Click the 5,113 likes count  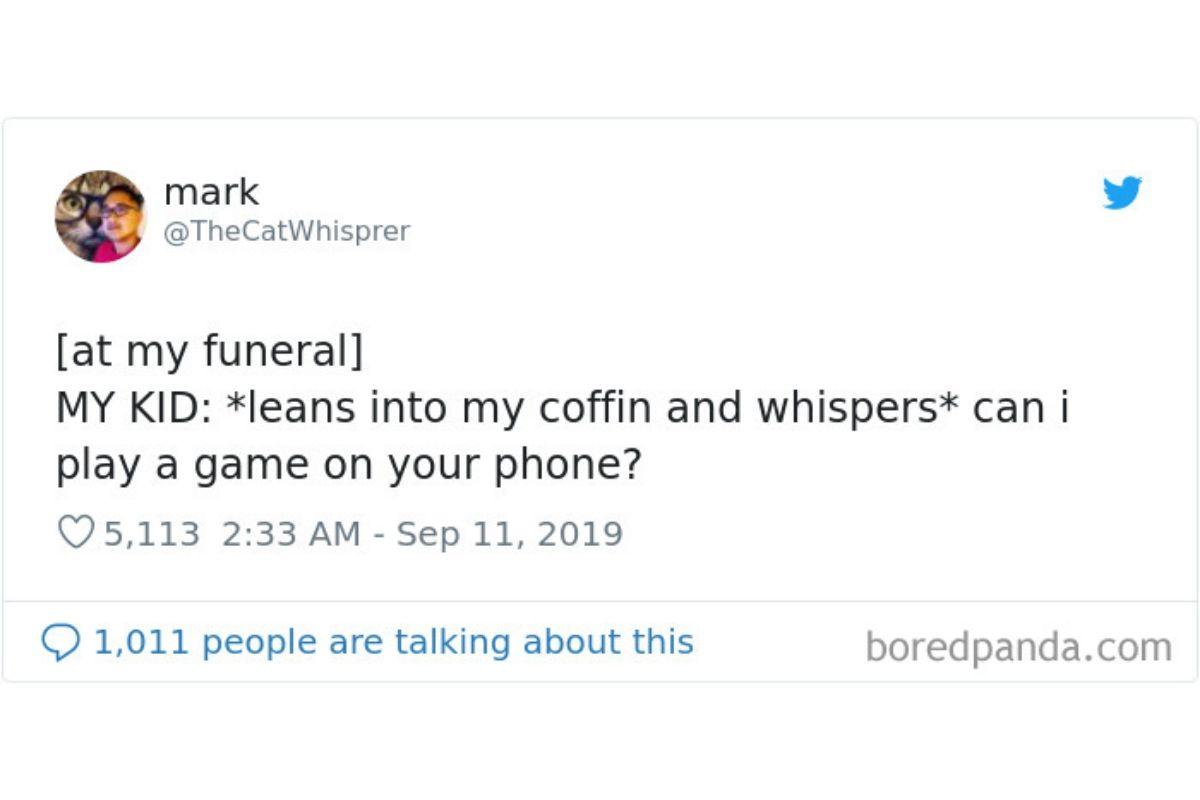click(152, 533)
